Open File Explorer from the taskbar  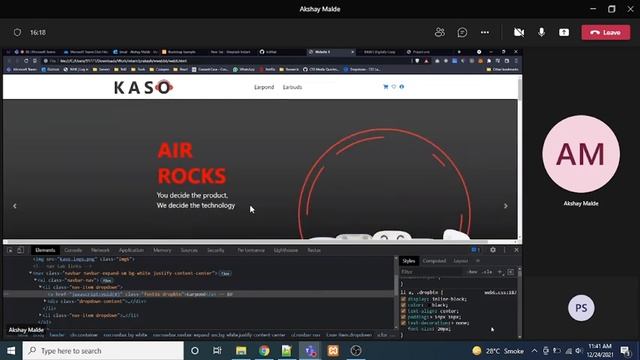tap(241, 351)
